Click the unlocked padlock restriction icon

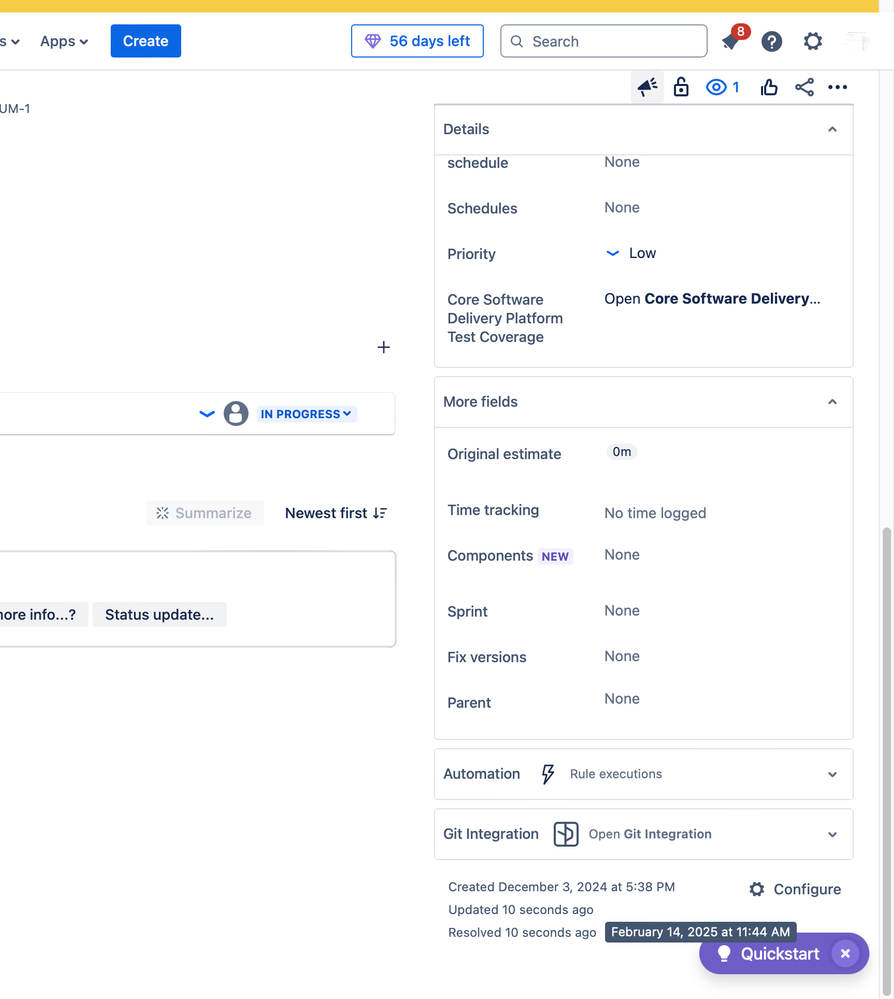pos(681,87)
